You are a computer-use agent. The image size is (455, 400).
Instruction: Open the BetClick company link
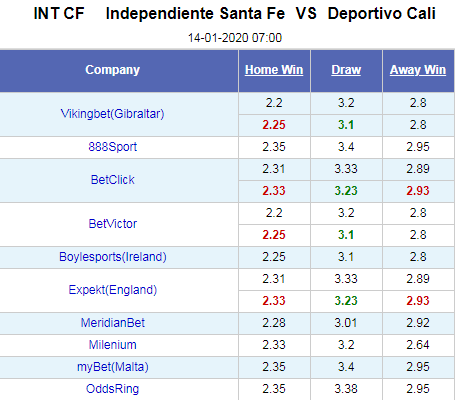pos(113,180)
